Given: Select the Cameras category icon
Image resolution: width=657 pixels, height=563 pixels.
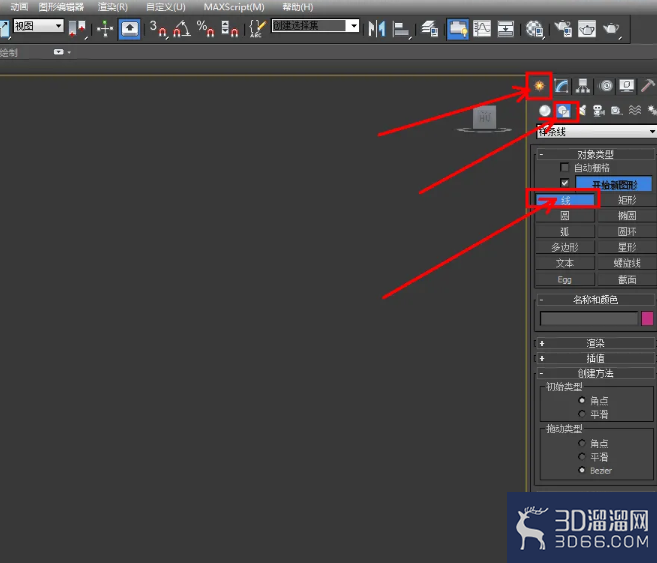Looking at the screenshot, I should [x=599, y=111].
